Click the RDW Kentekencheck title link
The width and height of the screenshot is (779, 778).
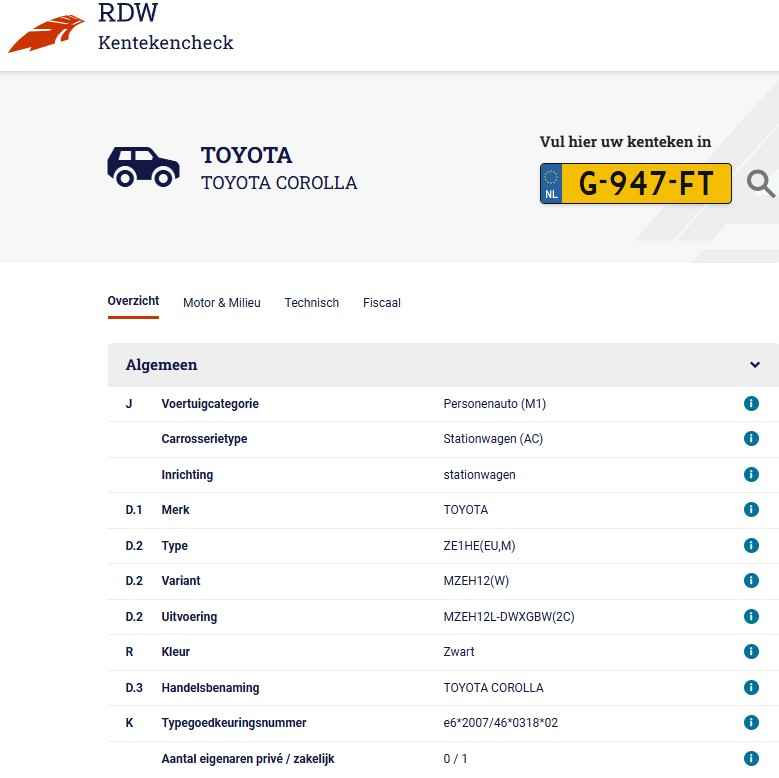pyautogui.click(x=165, y=28)
